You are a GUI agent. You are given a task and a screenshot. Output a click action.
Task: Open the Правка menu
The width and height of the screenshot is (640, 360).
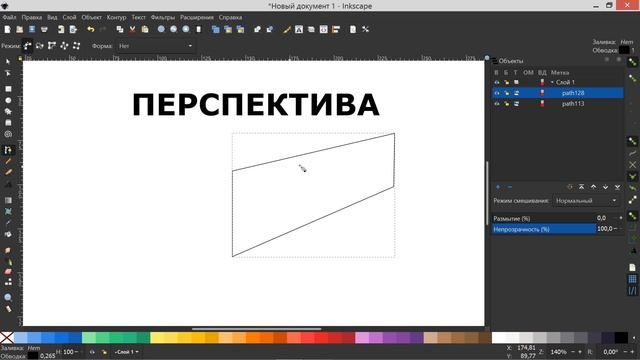coord(31,18)
